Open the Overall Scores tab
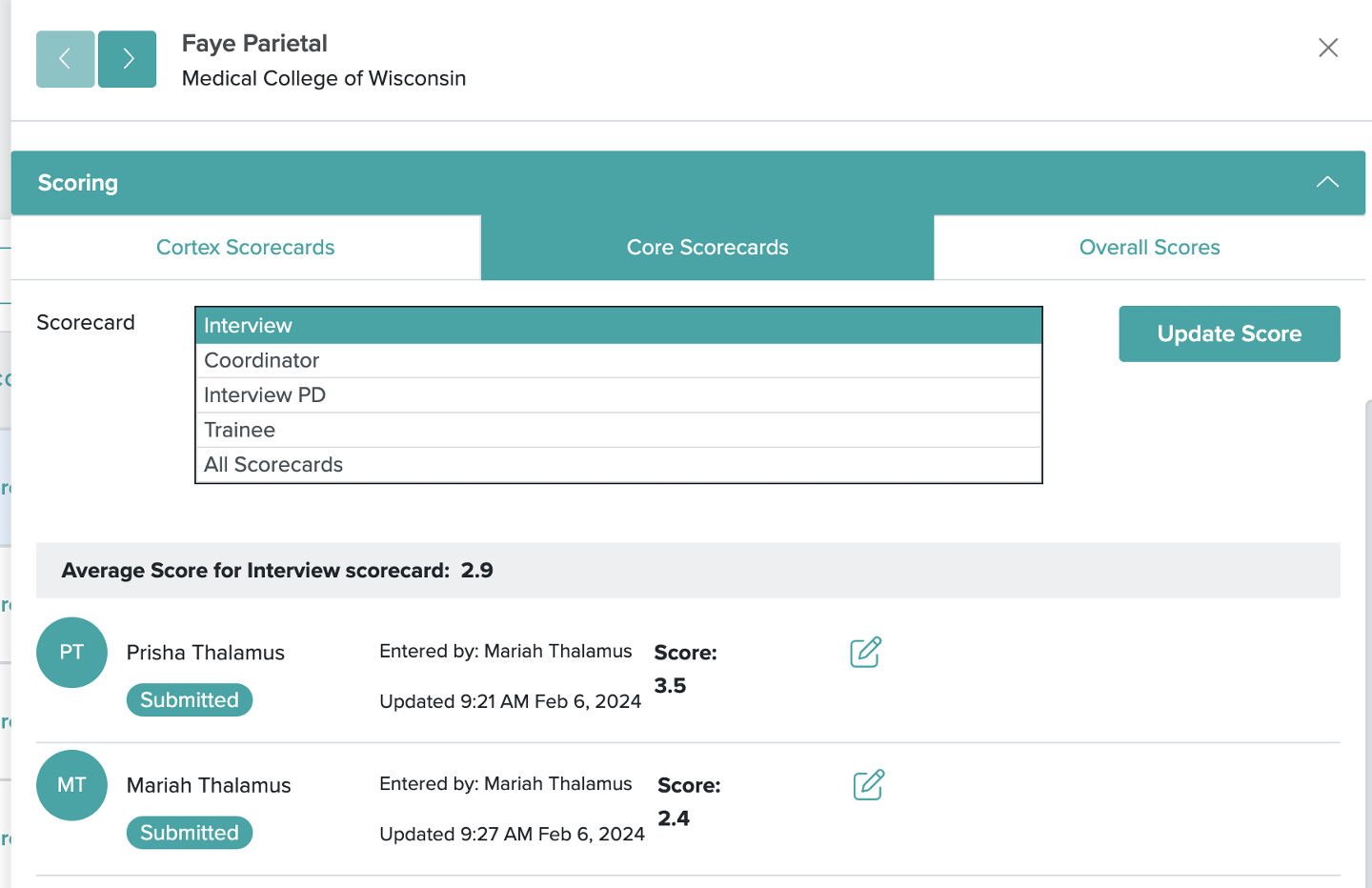Screen dimensions: 1372x888 point(1150,247)
